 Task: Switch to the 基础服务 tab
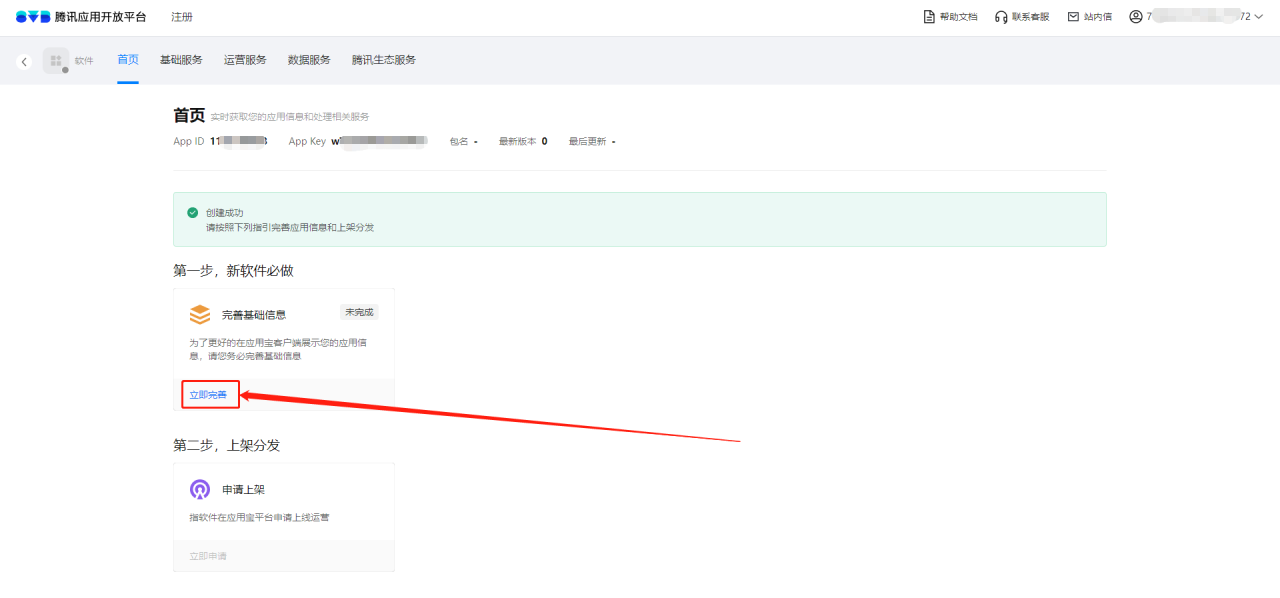pyautogui.click(x=180, y=59)
